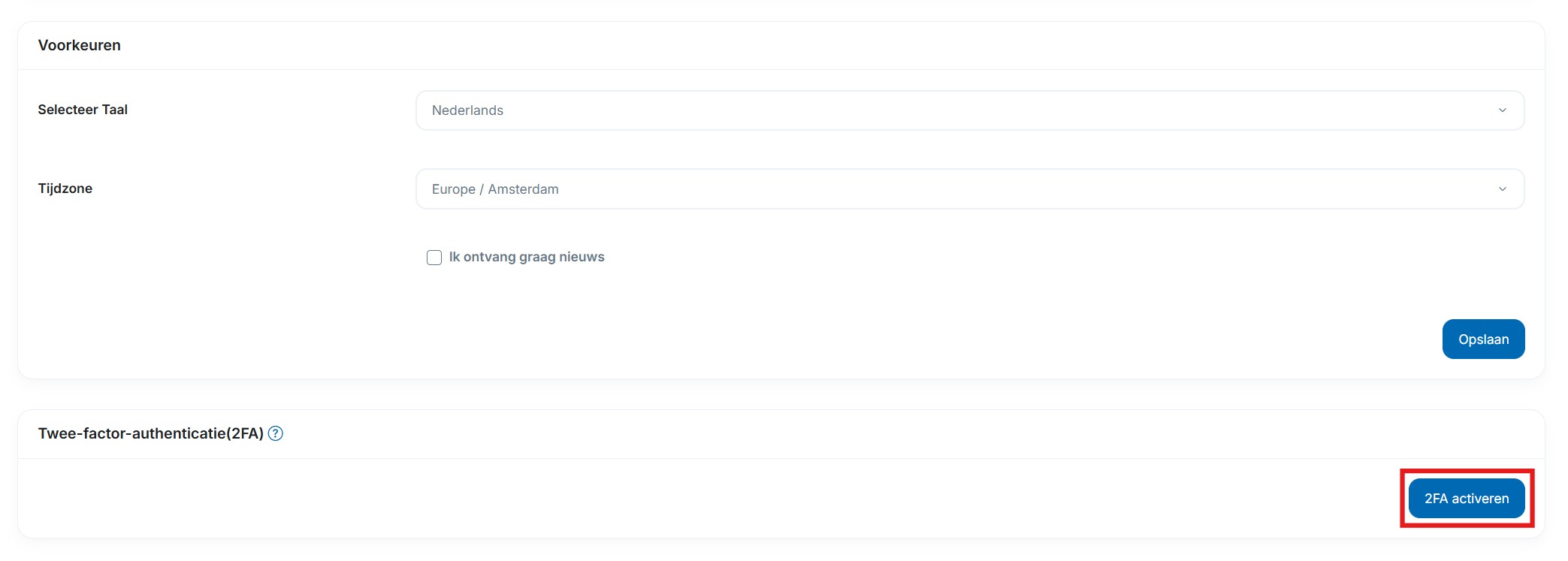Click the 'Ik ontvang graag nieuws' label text
Screen dimensions: 1568x561
pyautogui.click(x=526, y=257)
